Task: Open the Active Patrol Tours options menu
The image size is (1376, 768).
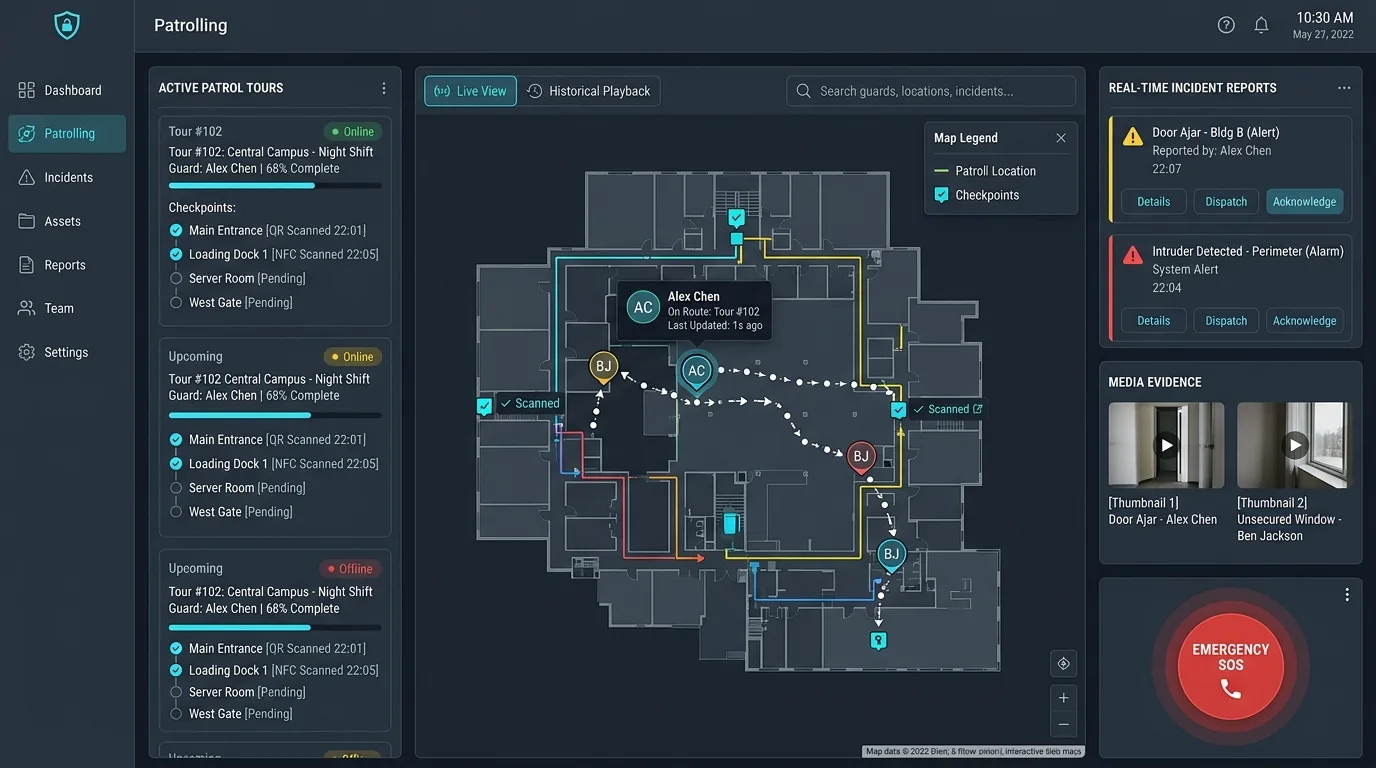Action: [383, 88]
